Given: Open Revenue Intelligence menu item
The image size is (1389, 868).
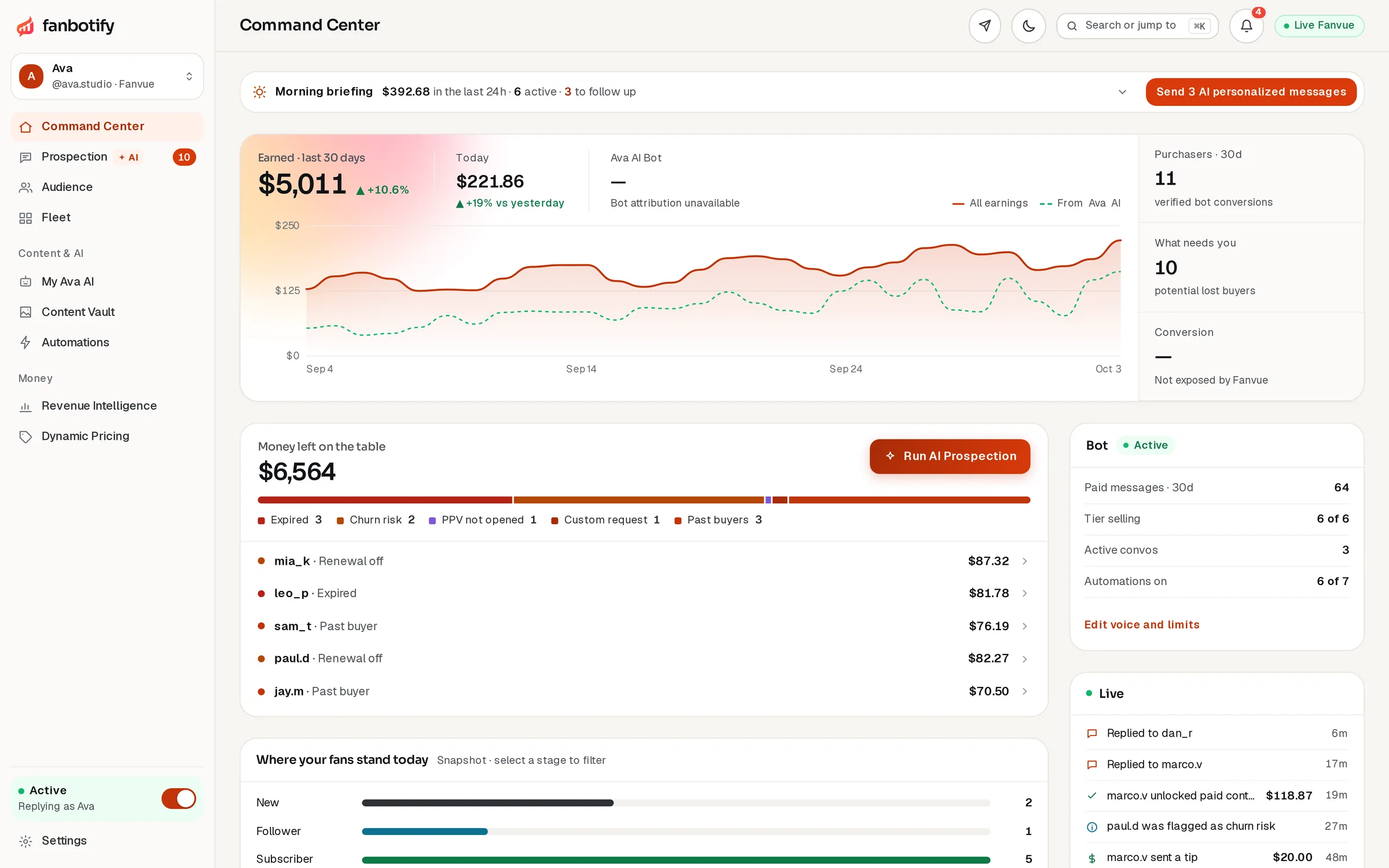Looking at the screenshot, I should pos(107,406).
